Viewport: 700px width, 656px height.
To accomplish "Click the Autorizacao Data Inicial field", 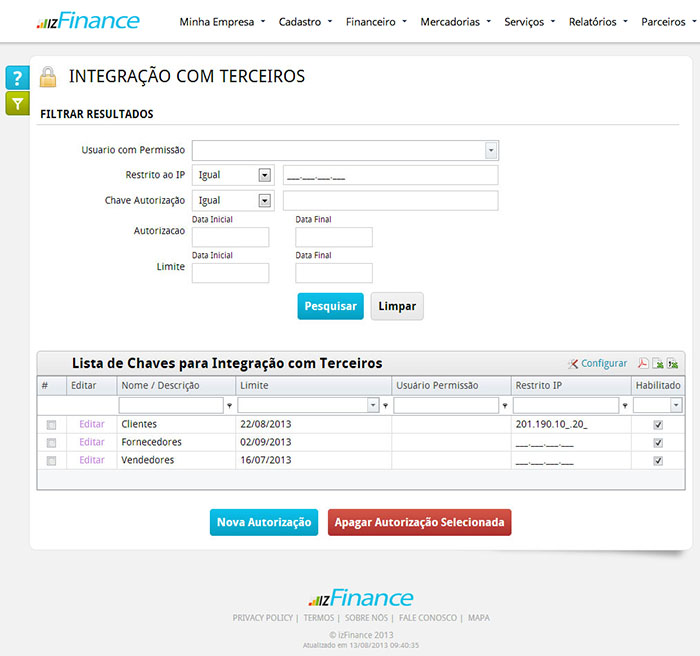I will 230,237.
